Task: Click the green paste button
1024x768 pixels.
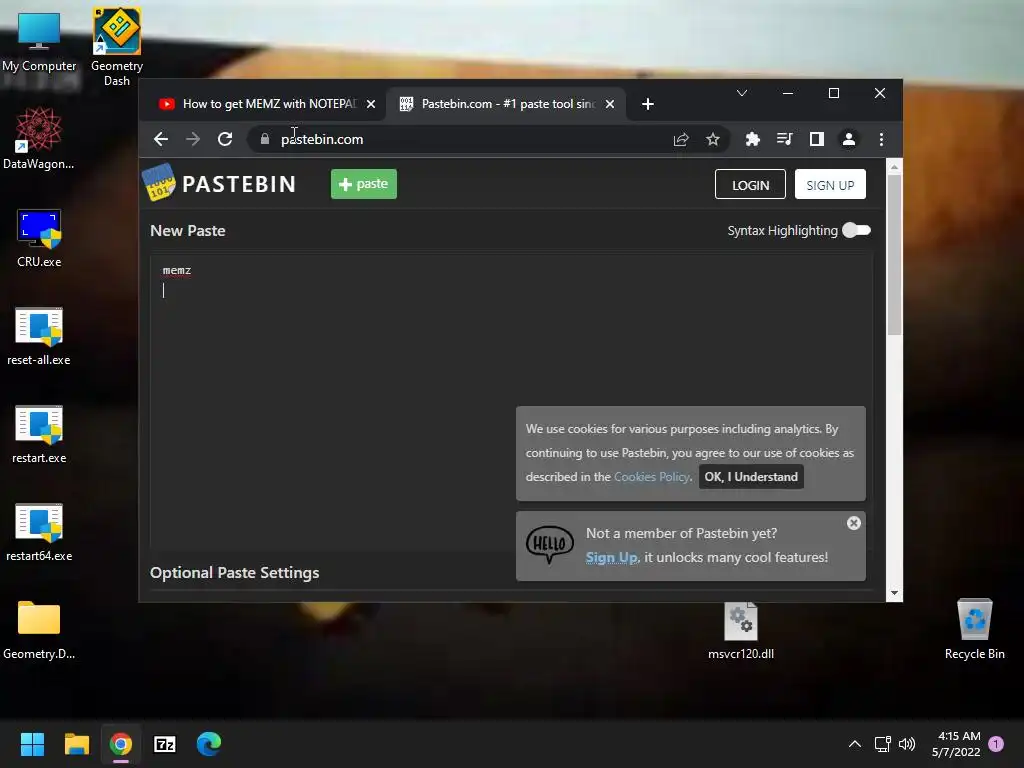Action: pos(364,184)
